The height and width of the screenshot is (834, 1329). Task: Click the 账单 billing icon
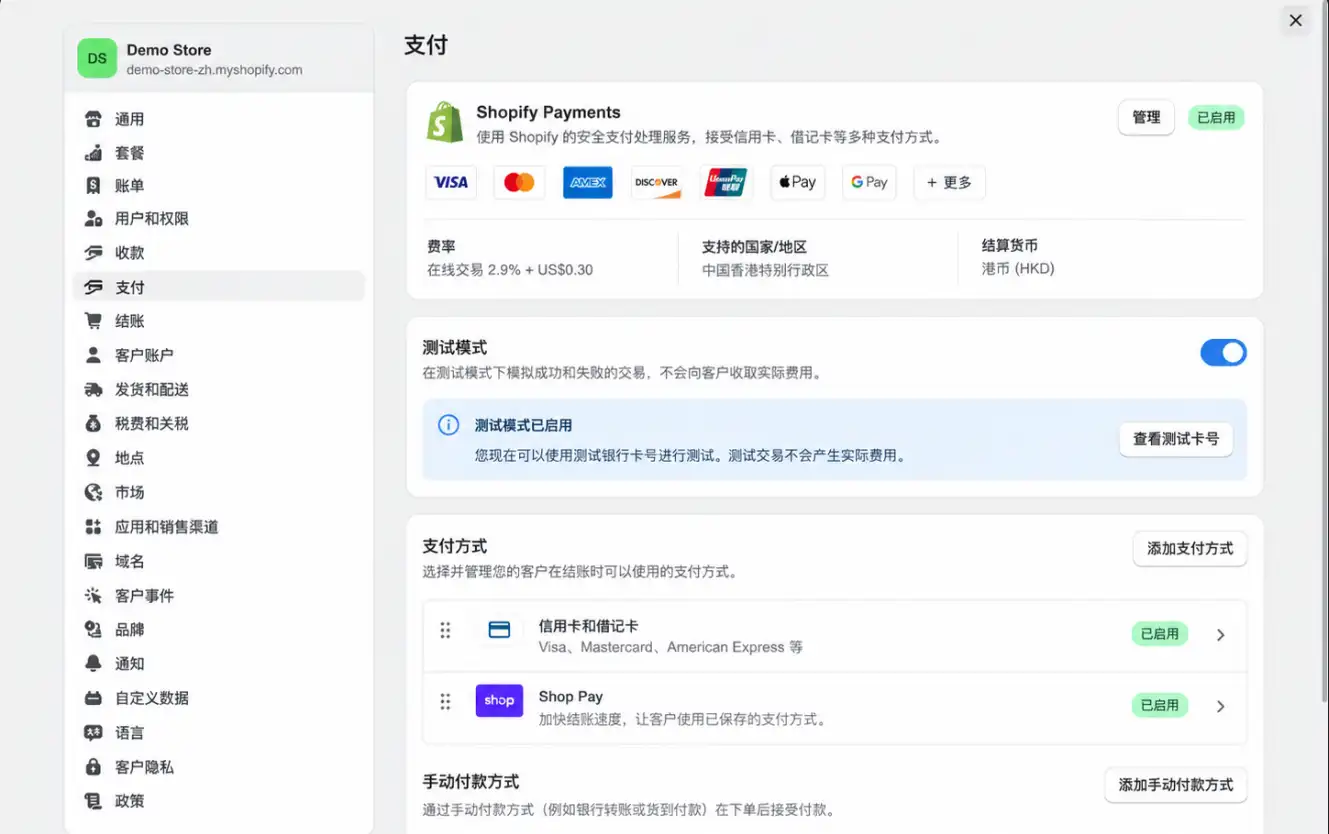[93, 185]
